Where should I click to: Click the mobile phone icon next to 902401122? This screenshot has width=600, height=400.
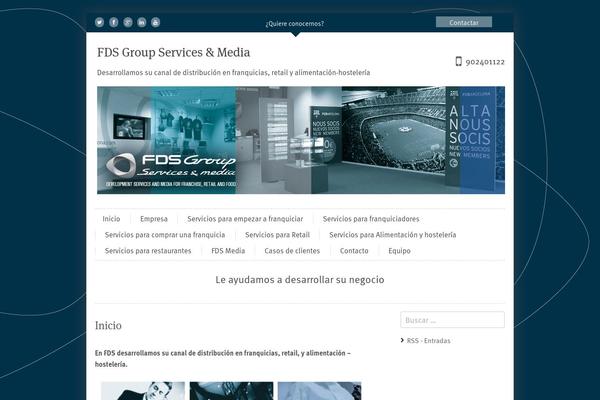click(458, 61)
